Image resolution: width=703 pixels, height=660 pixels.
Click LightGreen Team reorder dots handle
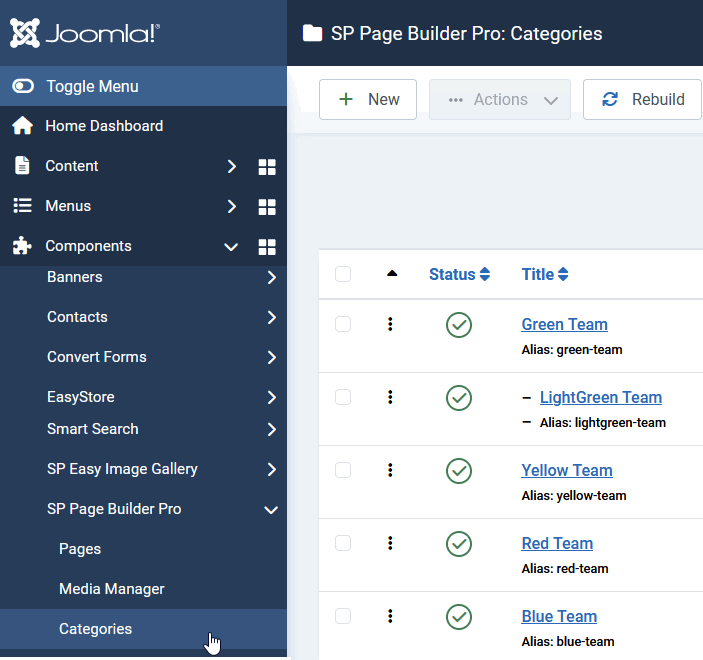click(390, 397)
